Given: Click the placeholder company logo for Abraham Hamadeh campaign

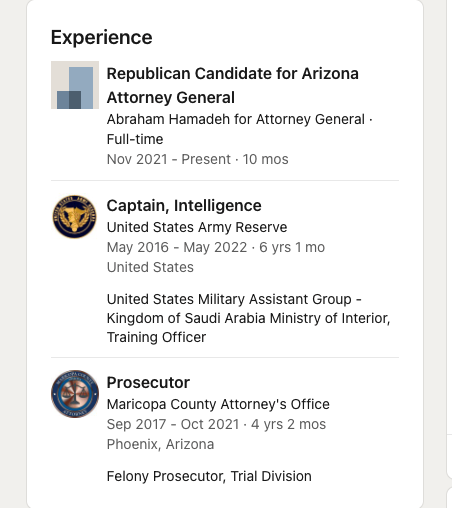Looking at the screenshot, I should tap(75, 85).
